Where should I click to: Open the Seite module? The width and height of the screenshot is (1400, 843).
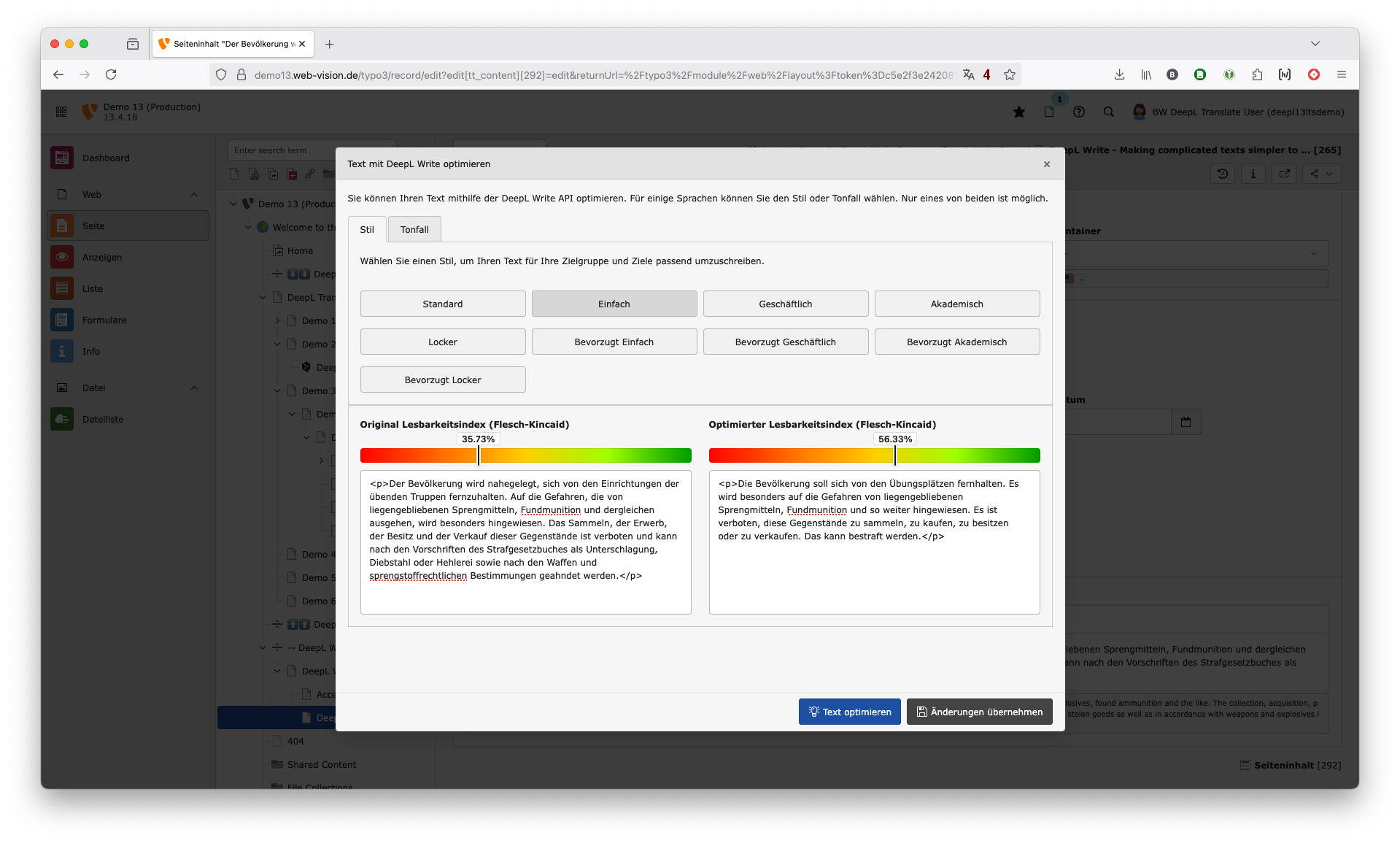[x=128, y=226]
